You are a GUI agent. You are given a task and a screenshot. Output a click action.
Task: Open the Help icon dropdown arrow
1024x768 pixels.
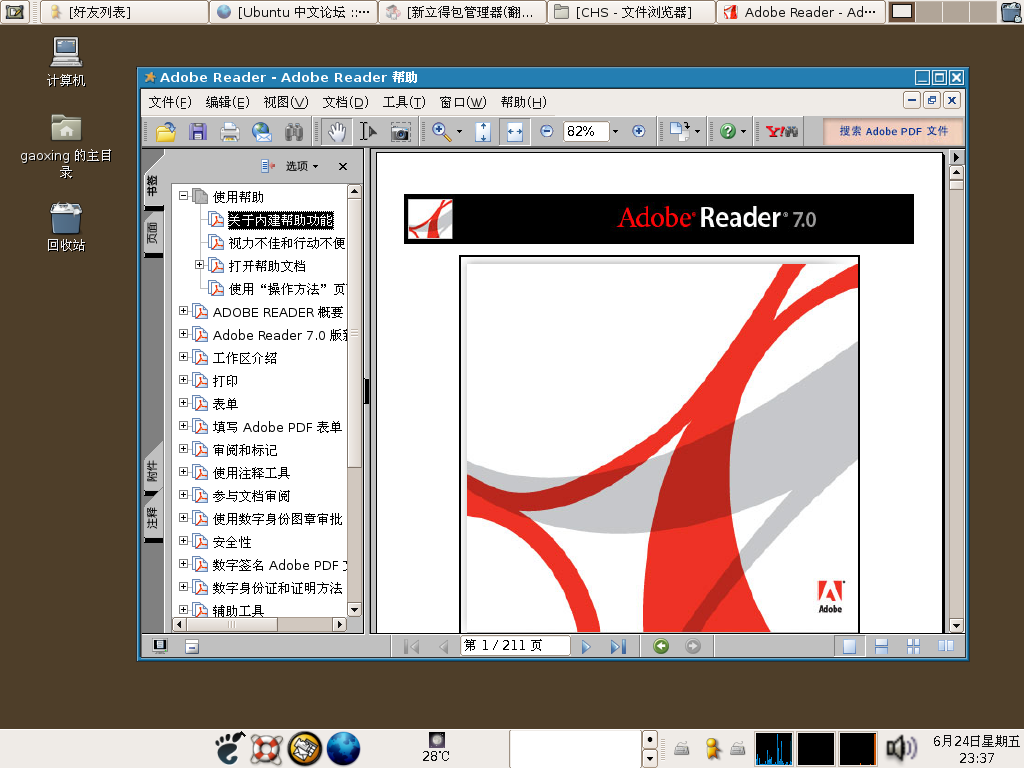(x=743, y=132)
